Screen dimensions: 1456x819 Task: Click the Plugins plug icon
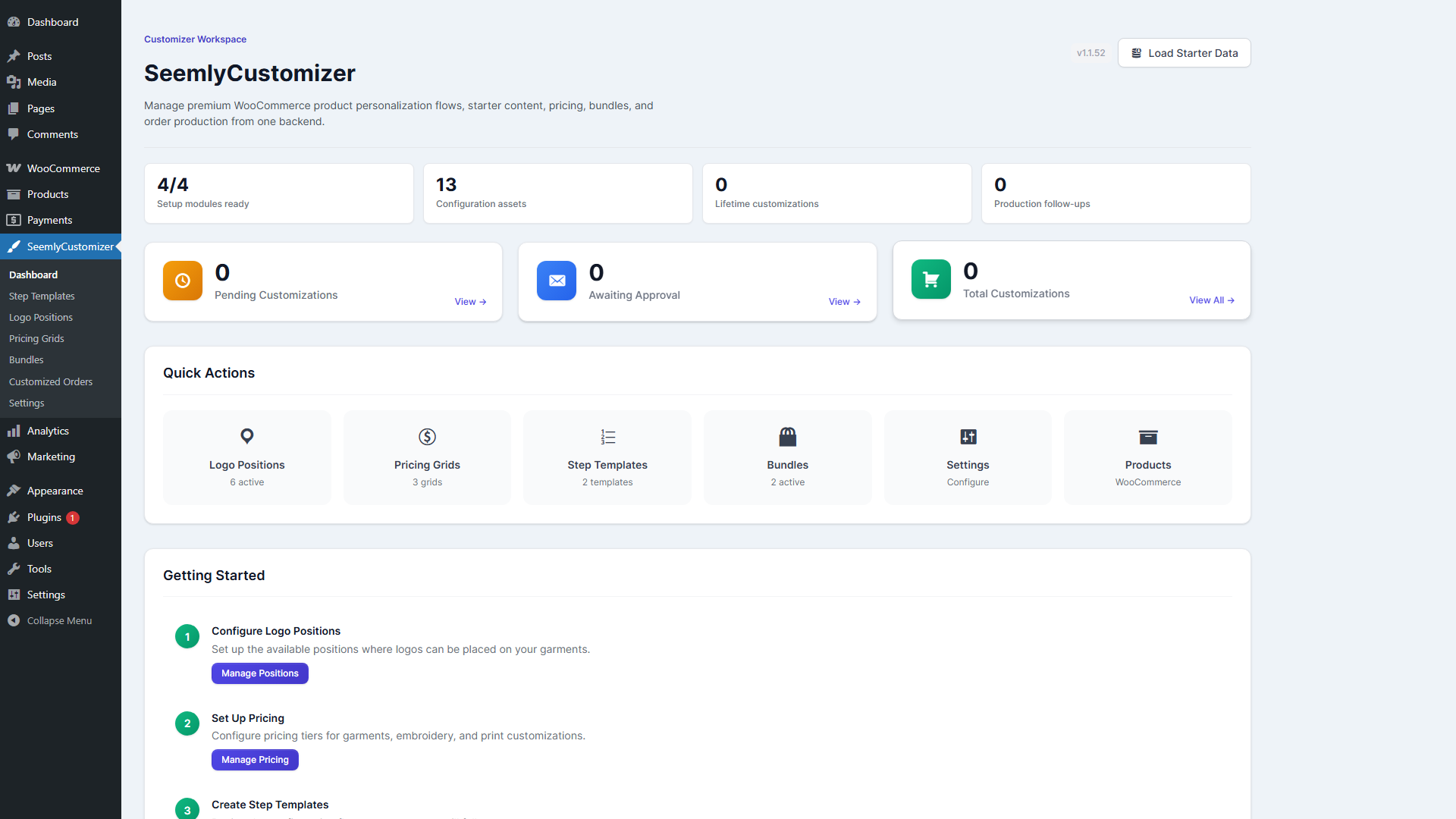coord(14,517)
